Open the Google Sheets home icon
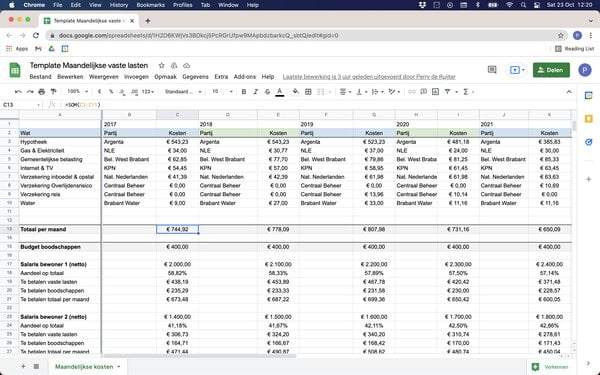This screenshot has height=375, width=600. 15,70
